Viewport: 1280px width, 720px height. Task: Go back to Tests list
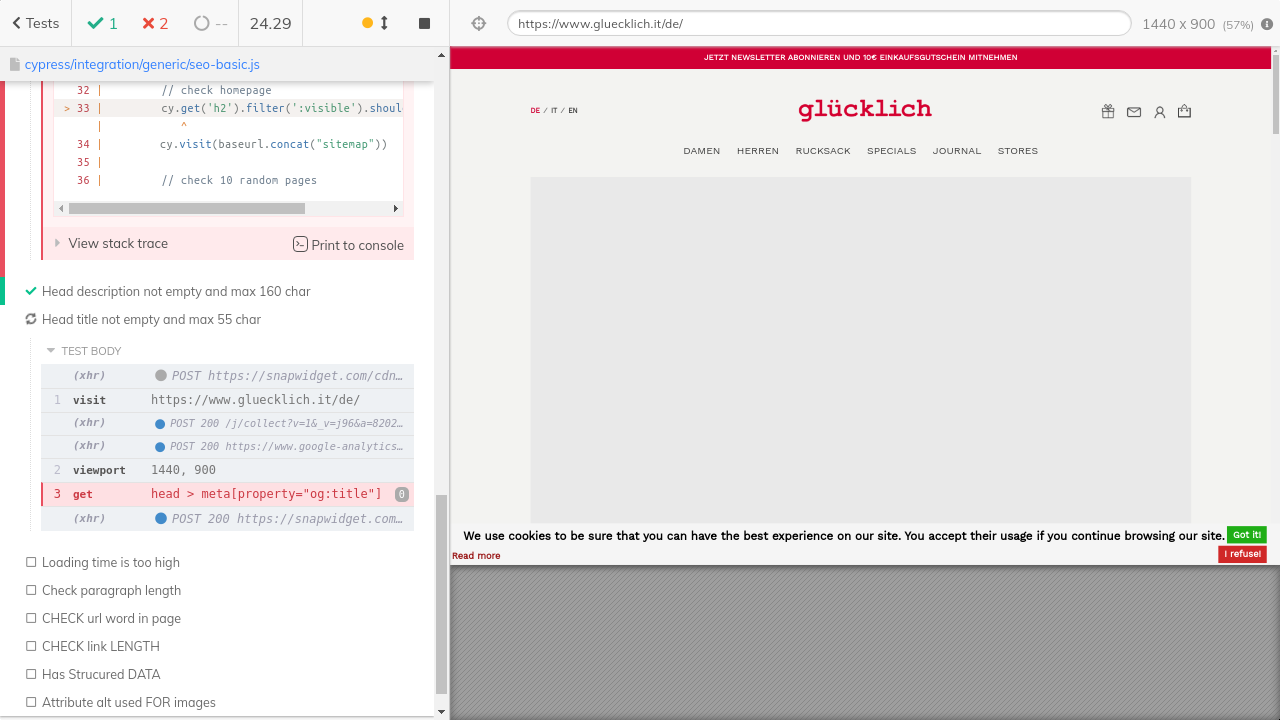[36, 23]
